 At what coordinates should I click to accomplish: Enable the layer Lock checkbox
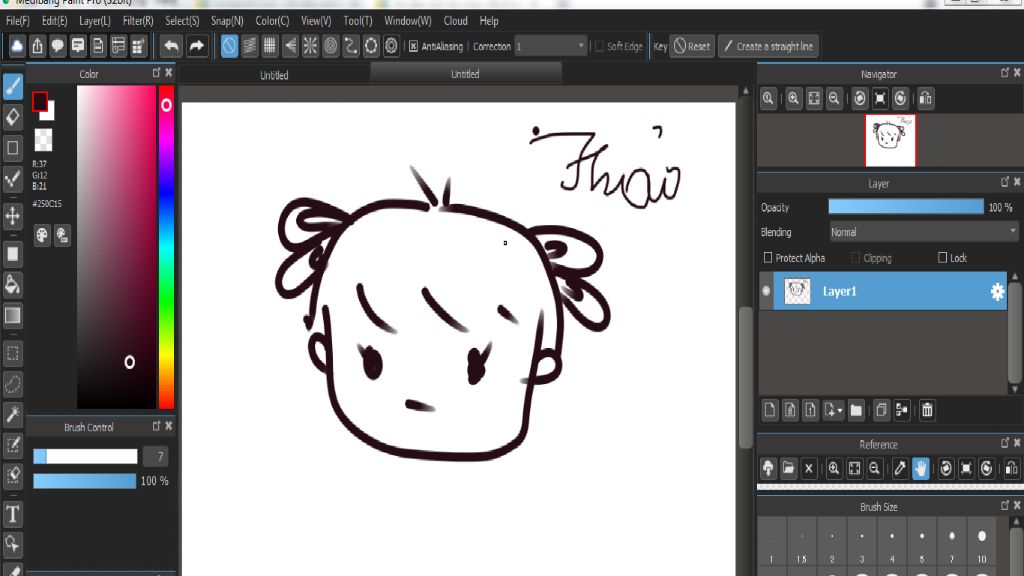[942, 258]
